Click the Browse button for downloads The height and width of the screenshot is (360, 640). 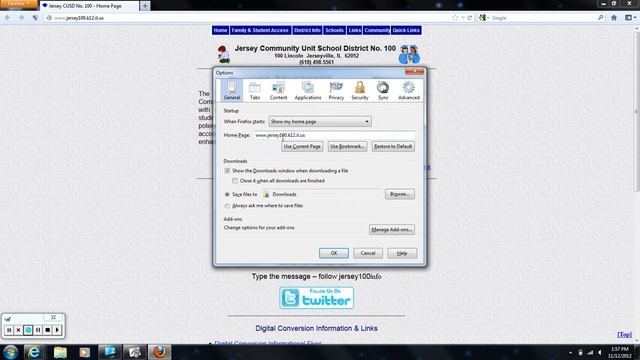coord(400,194)
